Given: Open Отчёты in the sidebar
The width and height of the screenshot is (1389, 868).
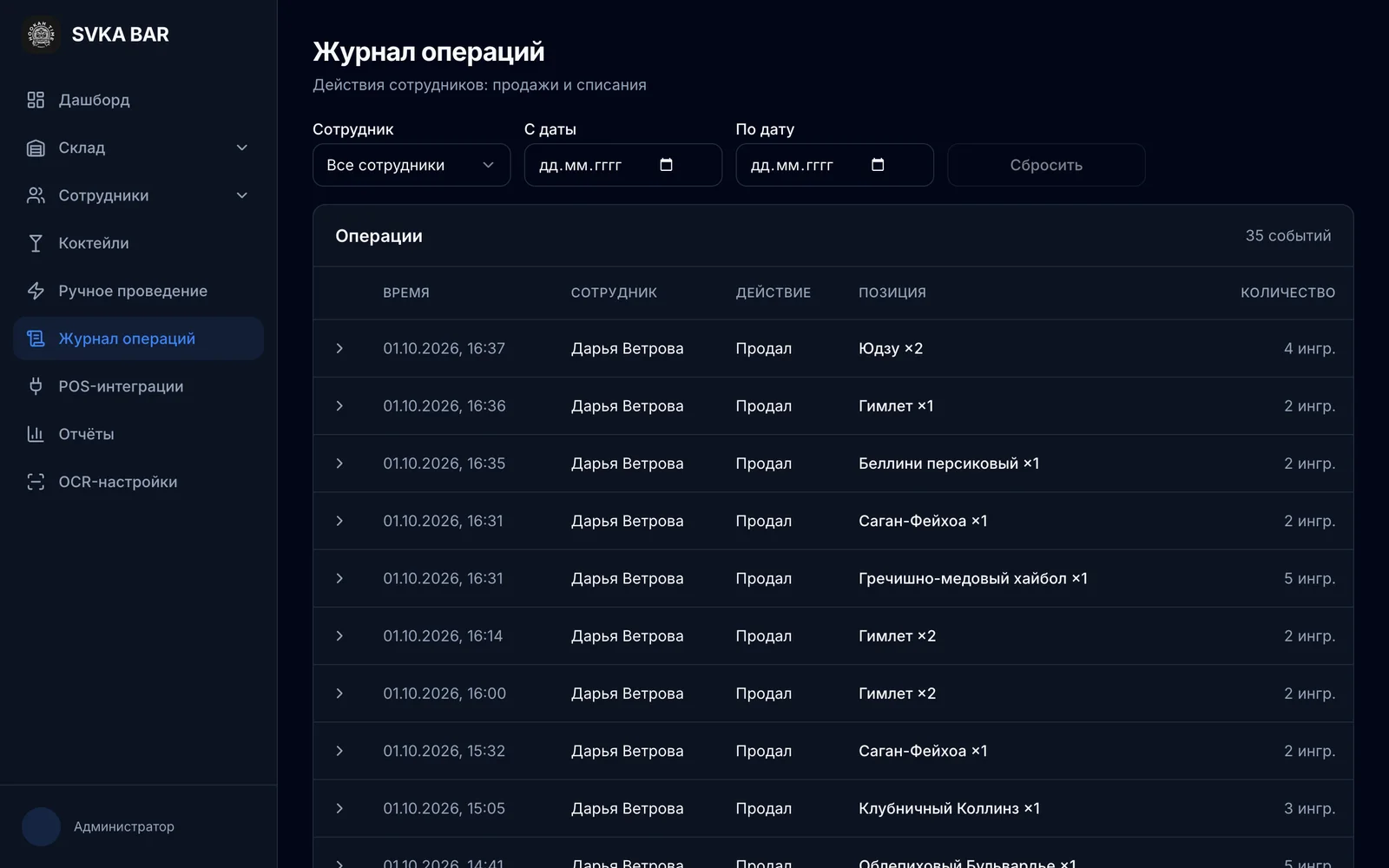Looking at the screenshot, I should [138, 434].
